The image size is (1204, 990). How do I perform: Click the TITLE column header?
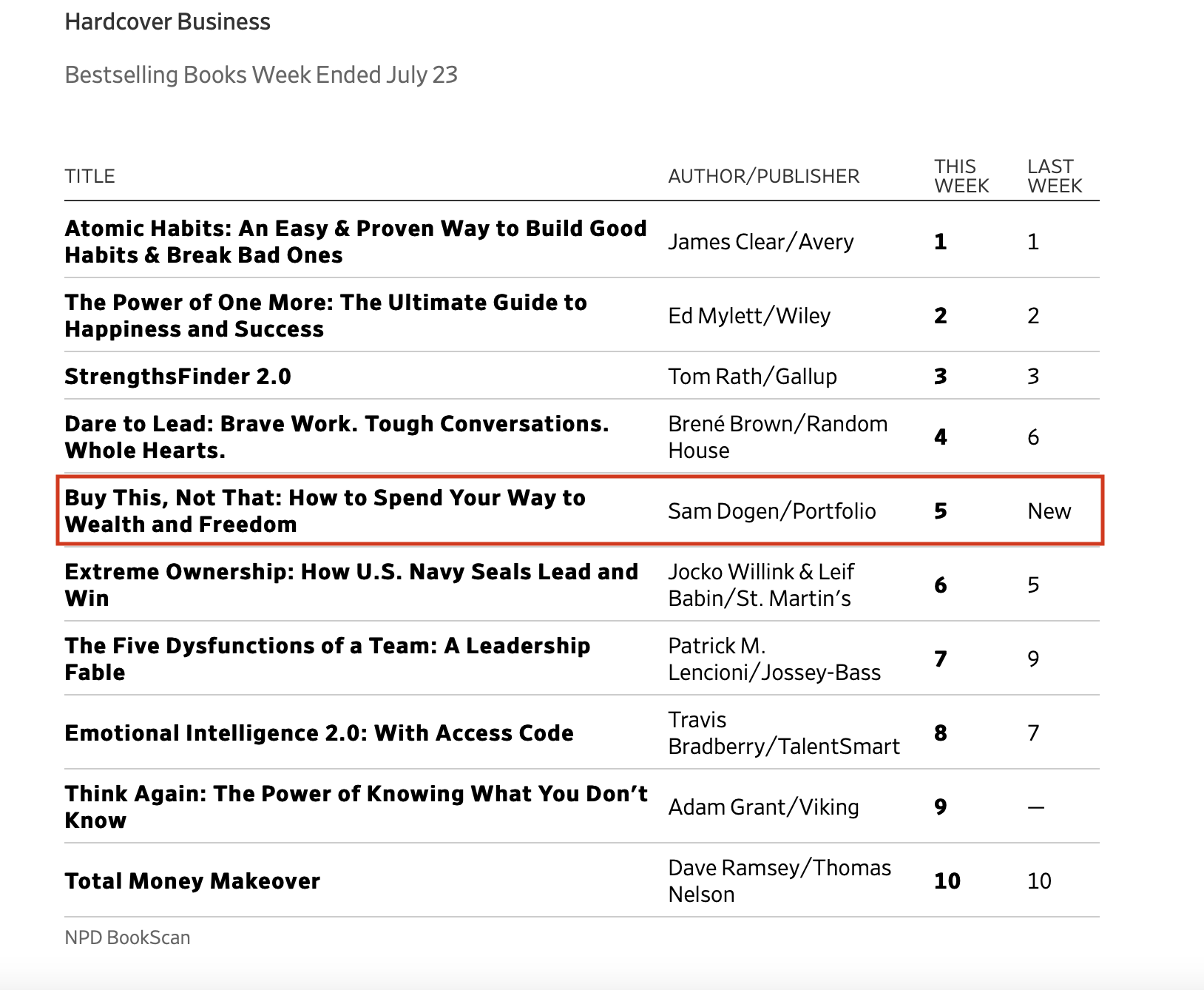tap(89, 176)
